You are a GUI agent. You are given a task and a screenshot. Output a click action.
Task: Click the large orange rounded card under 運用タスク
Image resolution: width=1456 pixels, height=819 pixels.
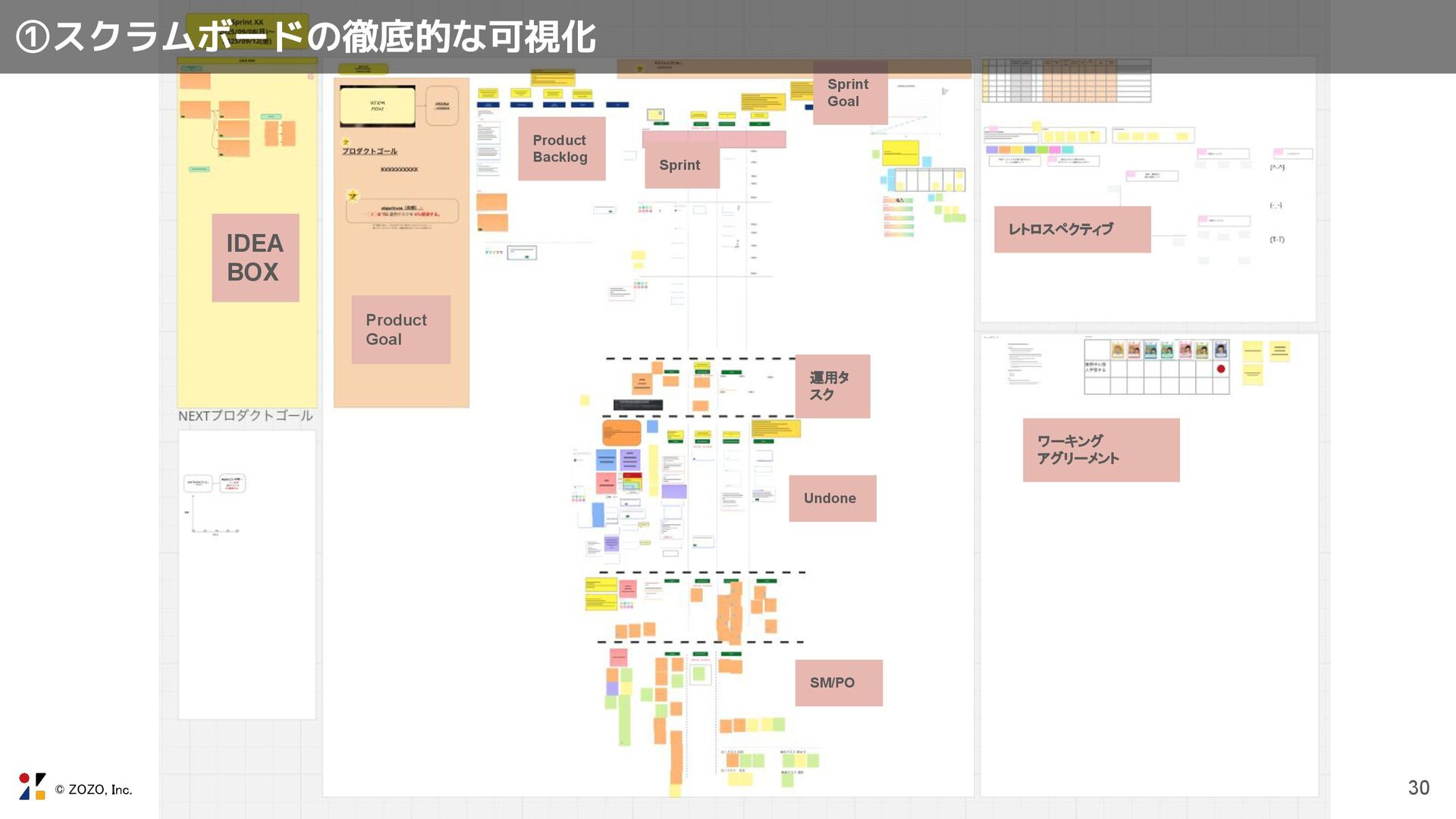pos(621,434)
